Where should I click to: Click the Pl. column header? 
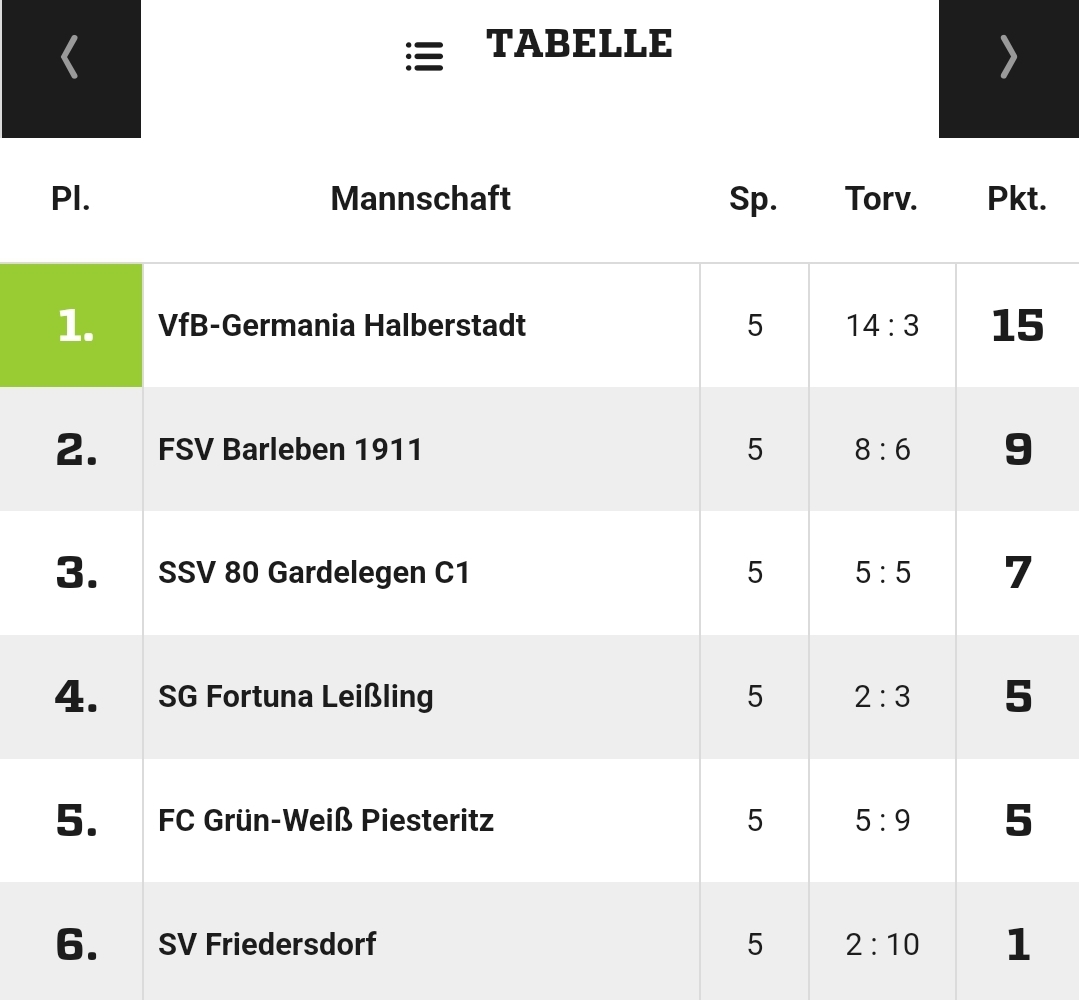pos(71,199)
